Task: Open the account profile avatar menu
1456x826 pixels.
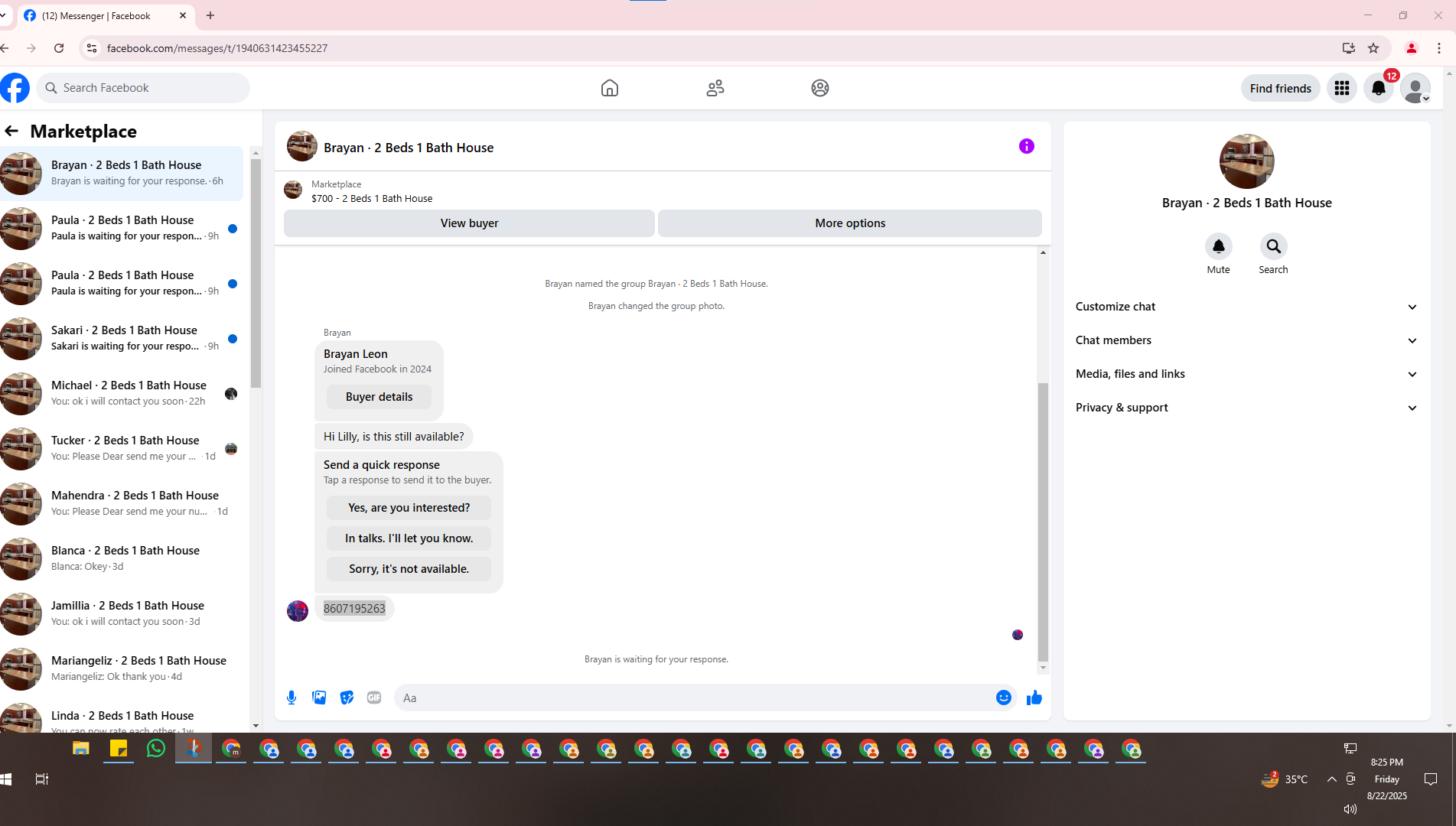Action: [1415, 88]
